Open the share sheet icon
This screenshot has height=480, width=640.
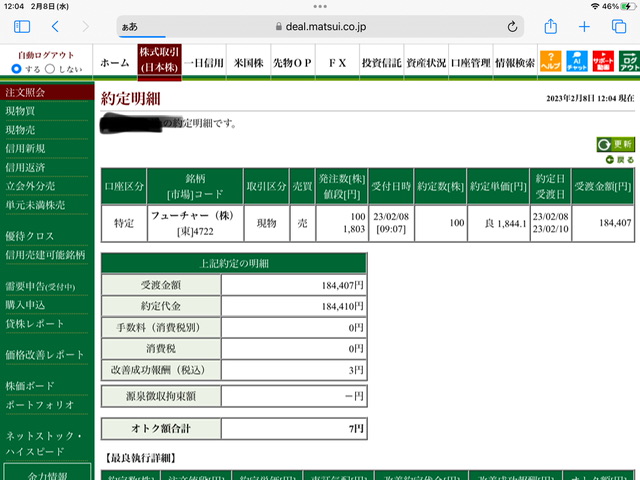coord(551,26)
